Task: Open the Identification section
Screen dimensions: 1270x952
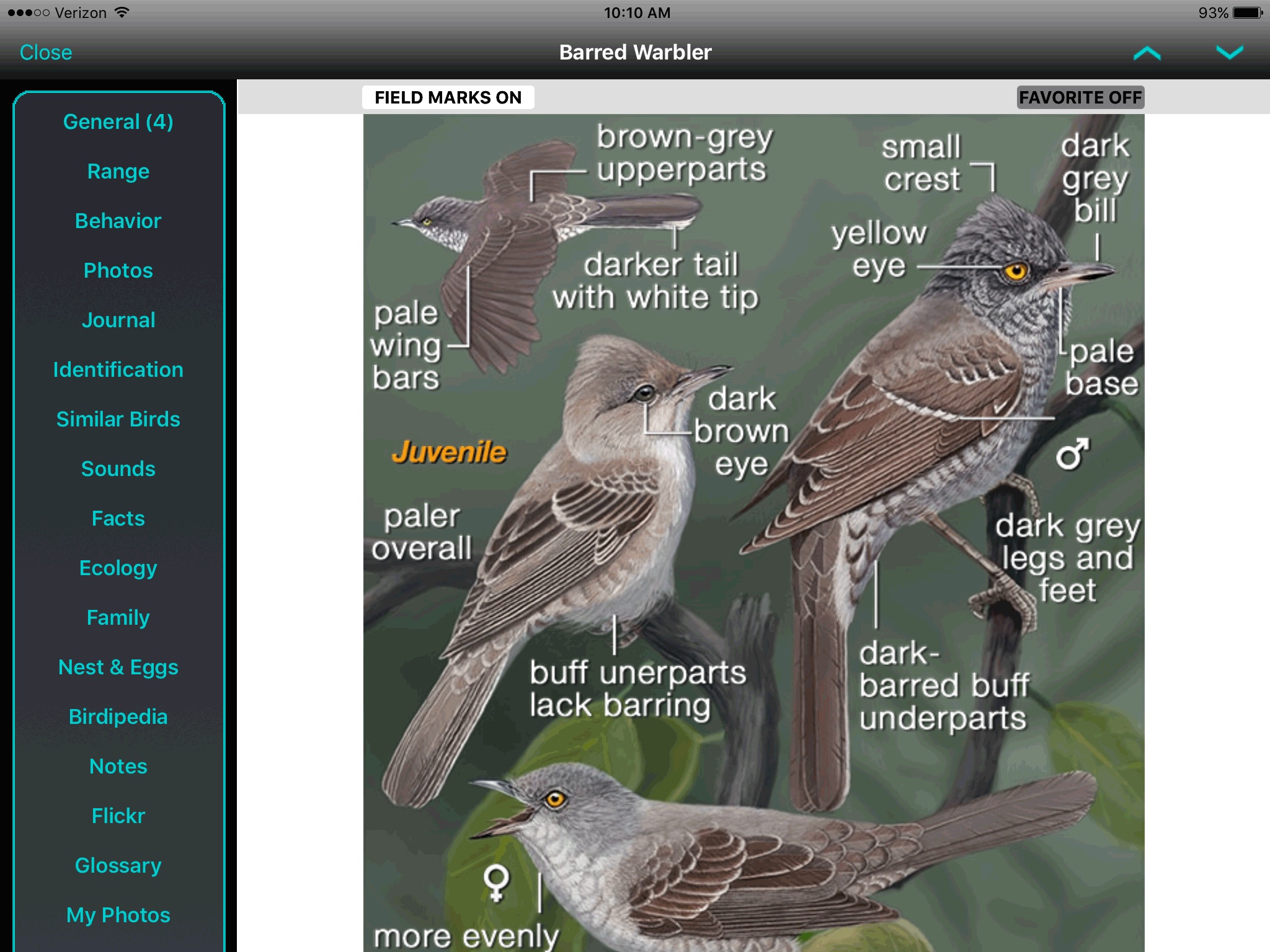Action: click(x=118, y=369)
